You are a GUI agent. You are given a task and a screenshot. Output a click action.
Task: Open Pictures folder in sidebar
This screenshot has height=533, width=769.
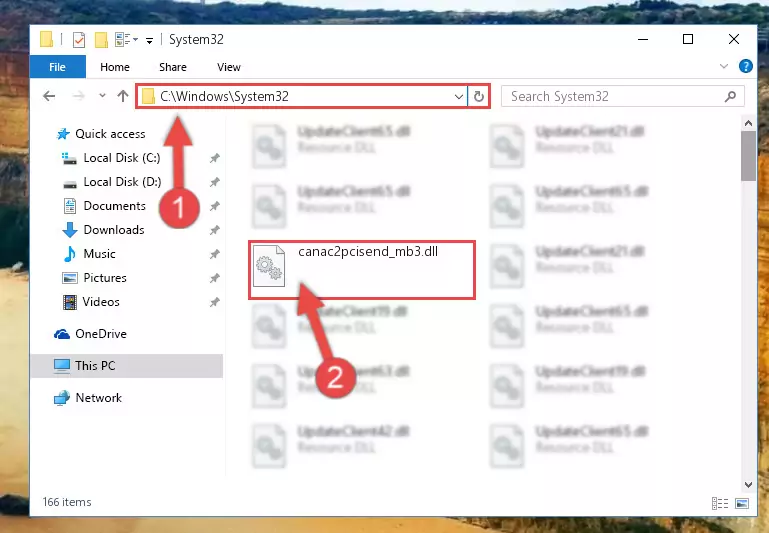(x=105, y=278)
